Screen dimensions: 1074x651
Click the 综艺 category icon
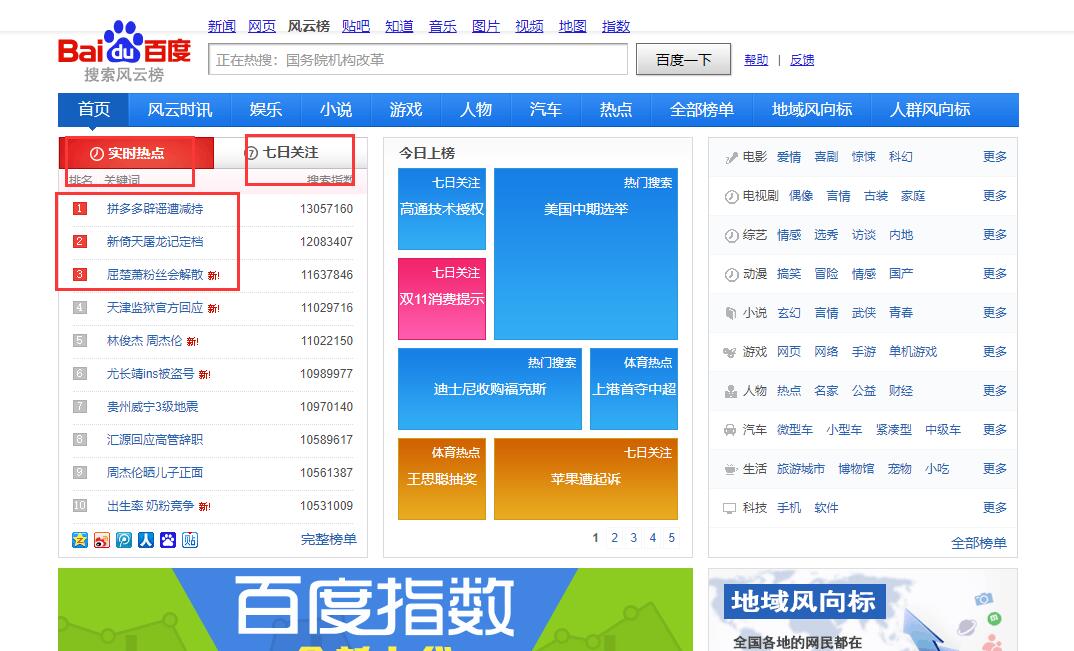pyautogui.click(x=731, y=236)
